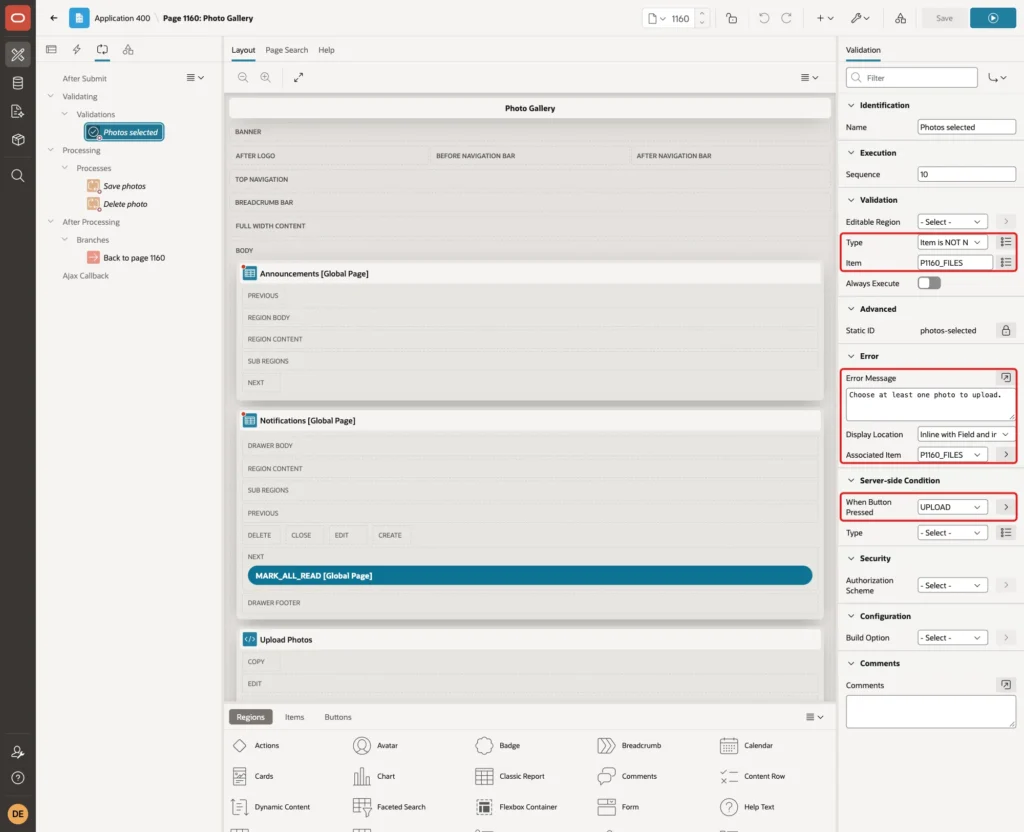Image resolution: width=1024 pixels, height=832 pixels.
Task: Select the MARK_ALL_READ [Global Page] button
Action: [x=530, y=575]
